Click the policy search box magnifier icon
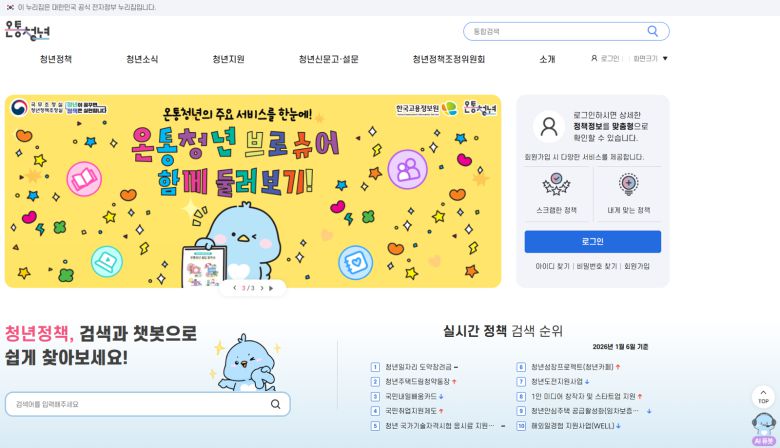The width and height of the screenshot is (780, 448). 275,404
